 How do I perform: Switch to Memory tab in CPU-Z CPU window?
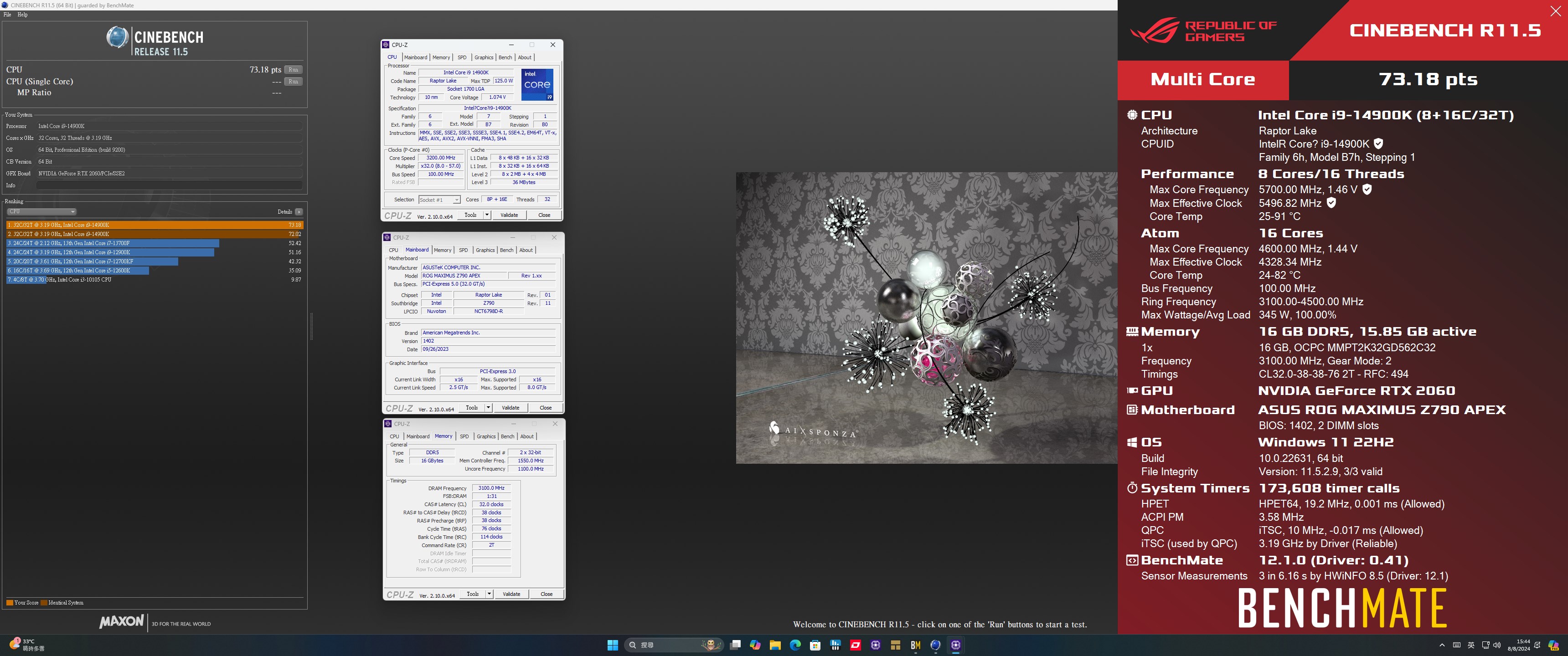pos(441,57)
